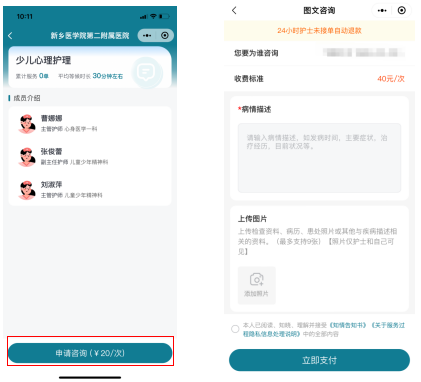Viewport: 421px width, 382px height.
Task: Choose who to consult for in 您要为谁咨询
Action: click(319, 53)
